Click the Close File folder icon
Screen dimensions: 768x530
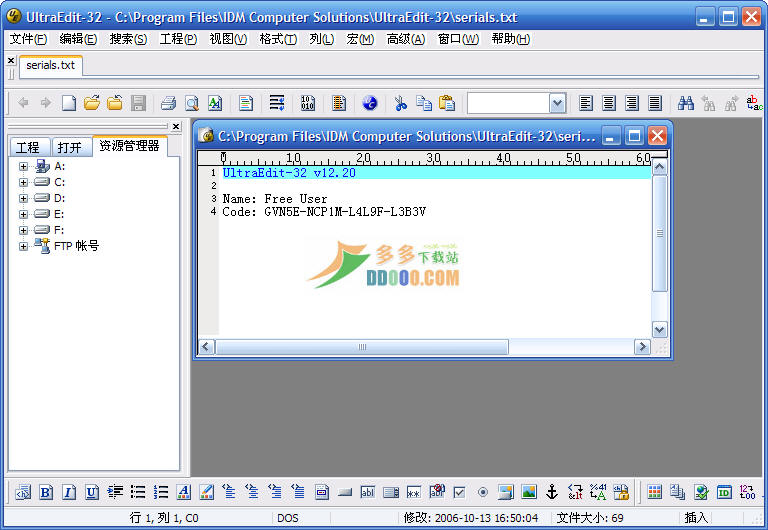(115, 103)
